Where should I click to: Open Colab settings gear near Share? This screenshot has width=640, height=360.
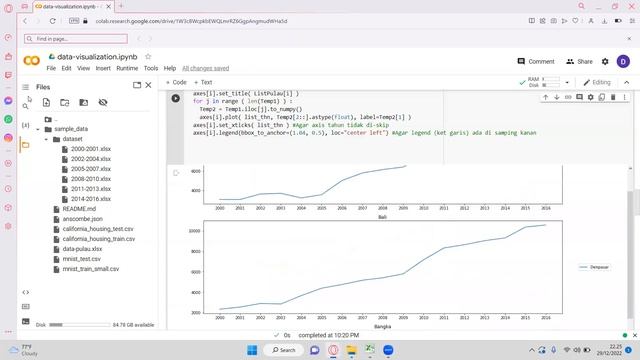point(605,62)
